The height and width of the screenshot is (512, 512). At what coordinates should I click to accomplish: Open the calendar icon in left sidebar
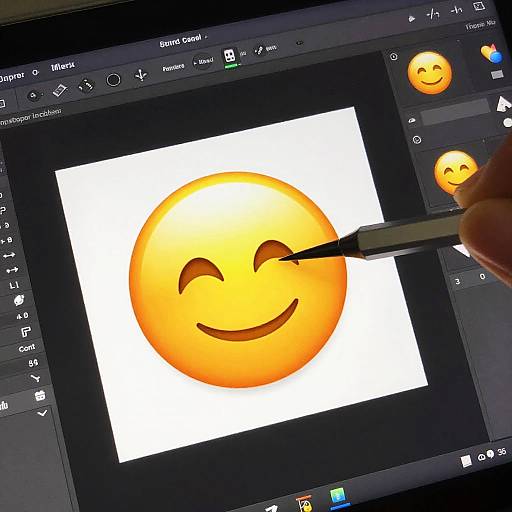tap(40, 396)
